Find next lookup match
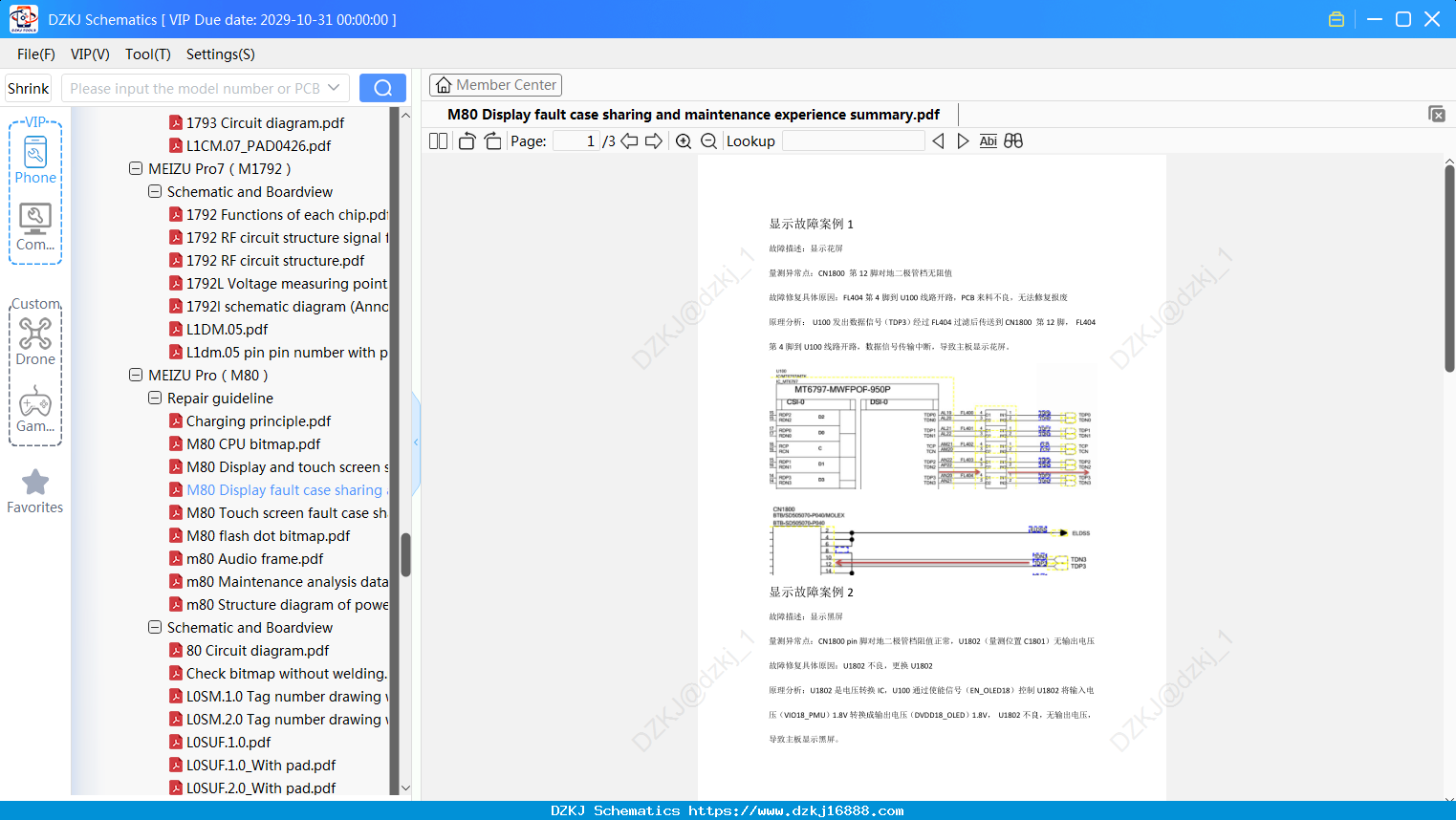The height and width of the screenshot is (820, 1456). tap(963, 141)
